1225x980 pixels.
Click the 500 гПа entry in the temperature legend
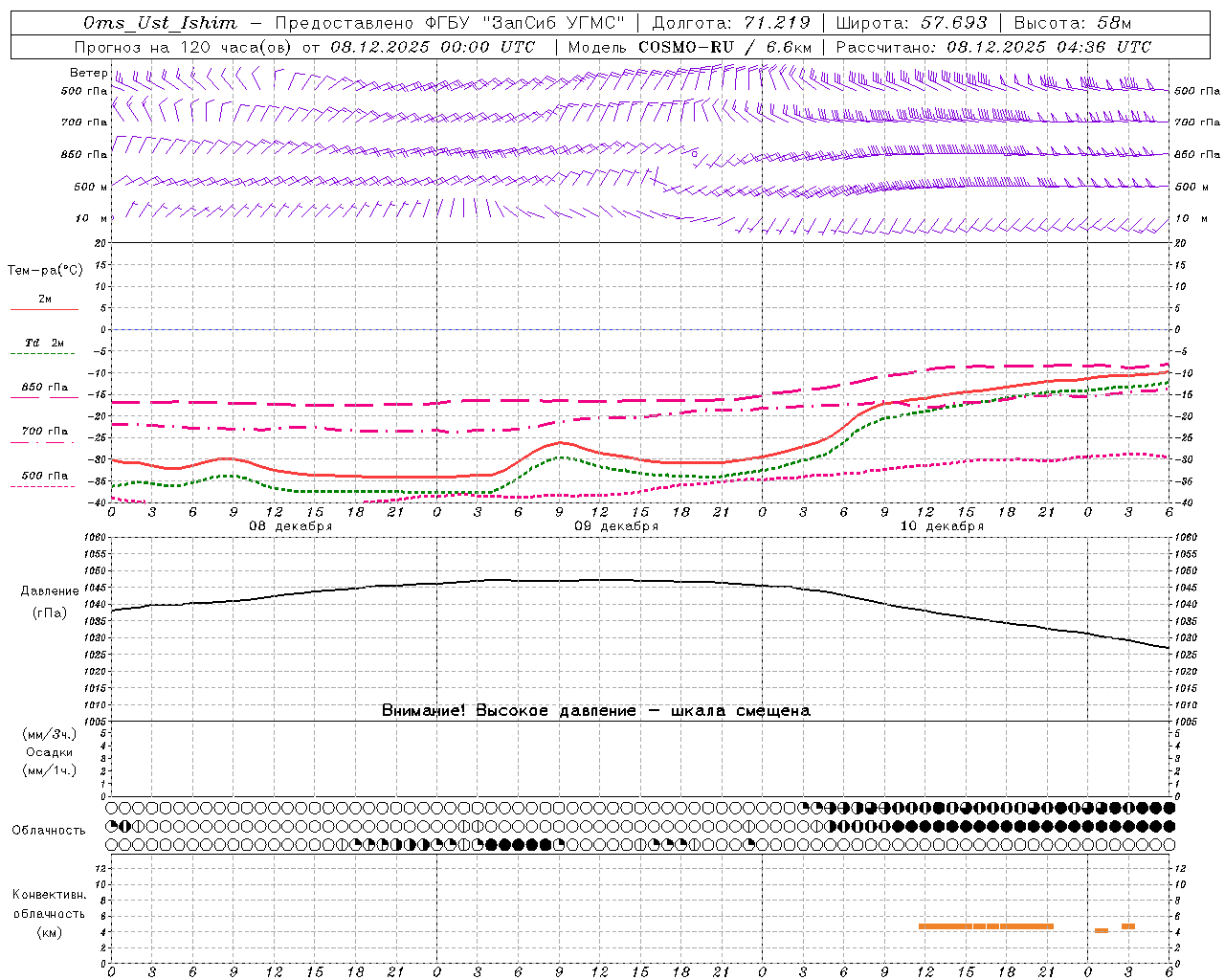[45, 476]
